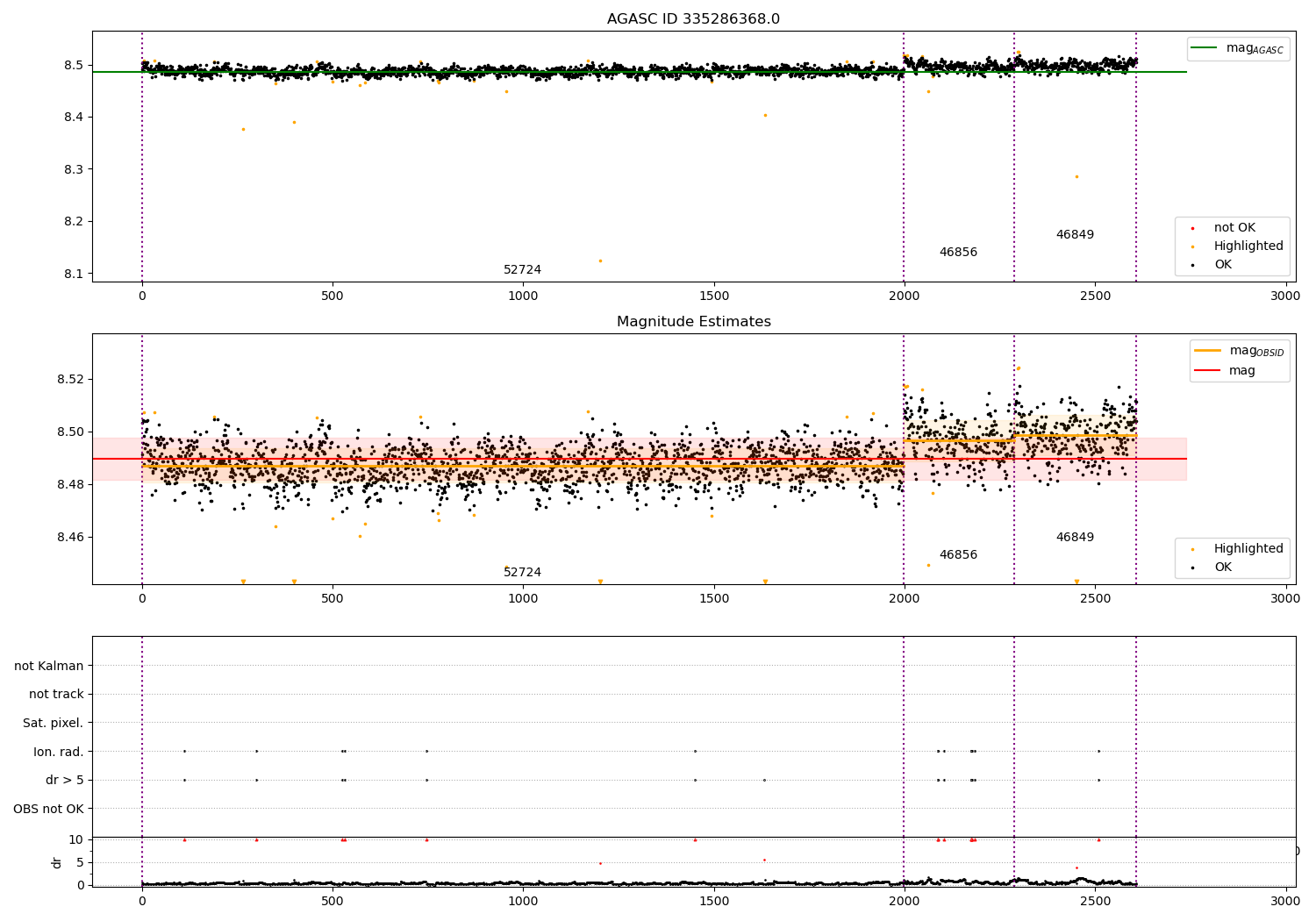Click obsid label 46849 in the top plot
This screenshot has width=1316, height=921.
pos(1075,235)
